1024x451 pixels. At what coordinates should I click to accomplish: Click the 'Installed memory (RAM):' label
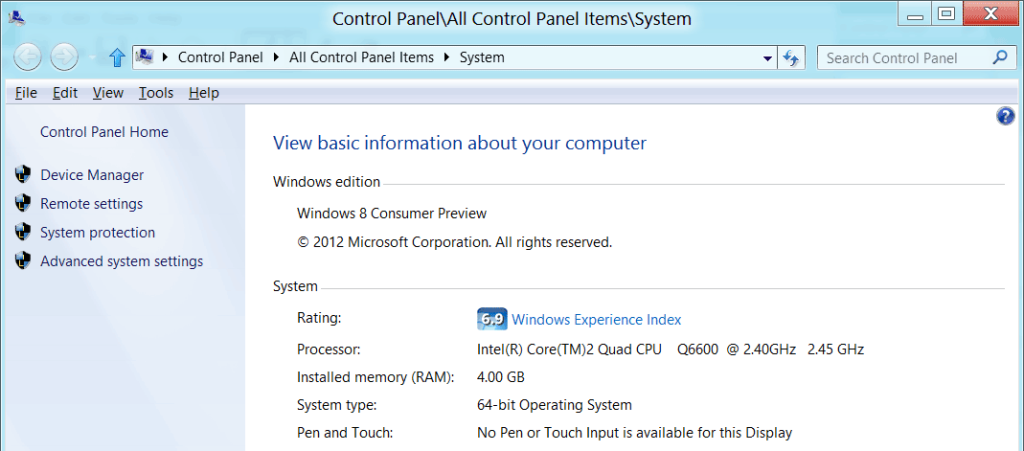pyautogui.click(x=376, y=377)
